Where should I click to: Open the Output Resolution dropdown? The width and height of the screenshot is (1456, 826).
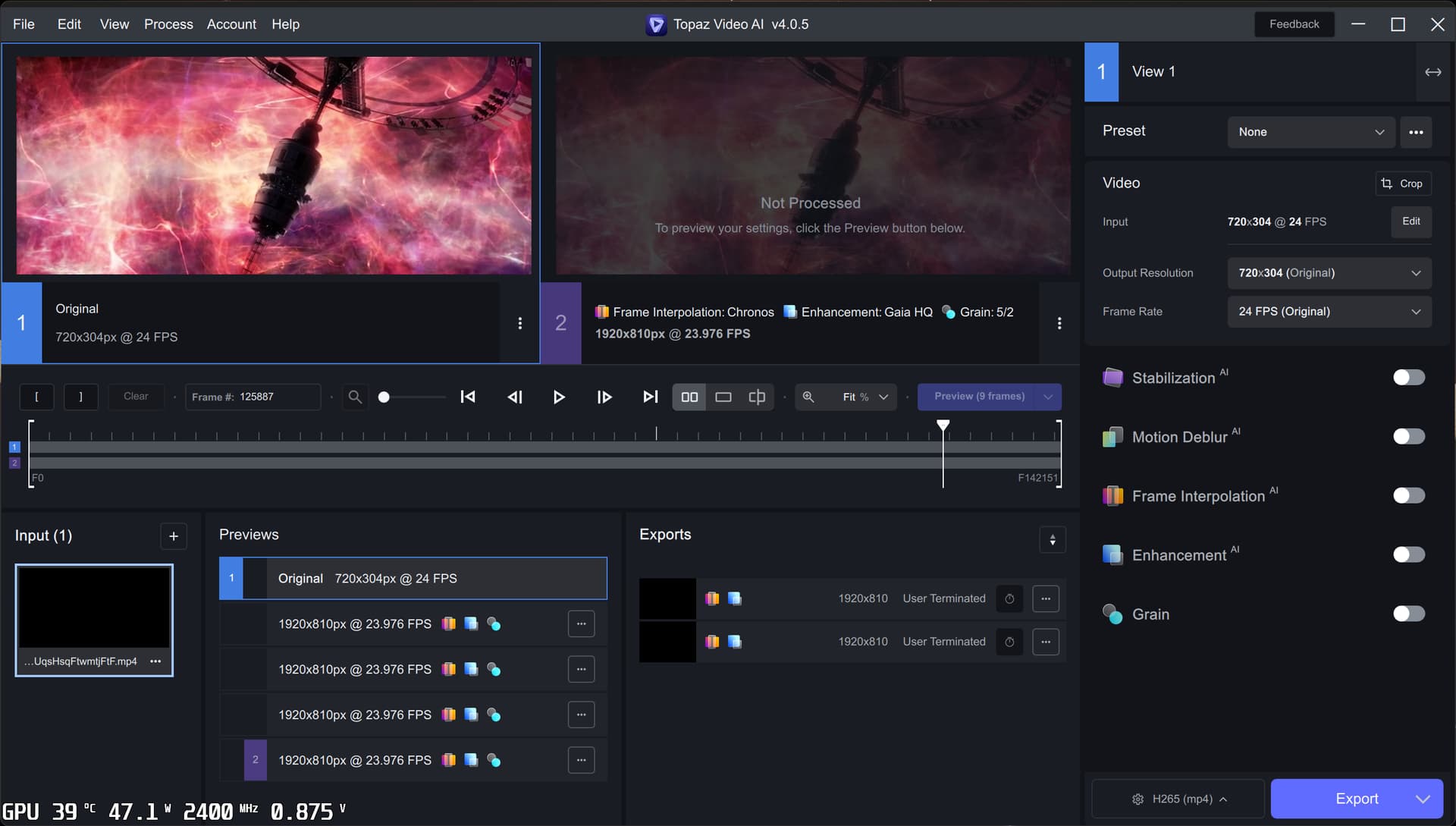pos(1329,273)
